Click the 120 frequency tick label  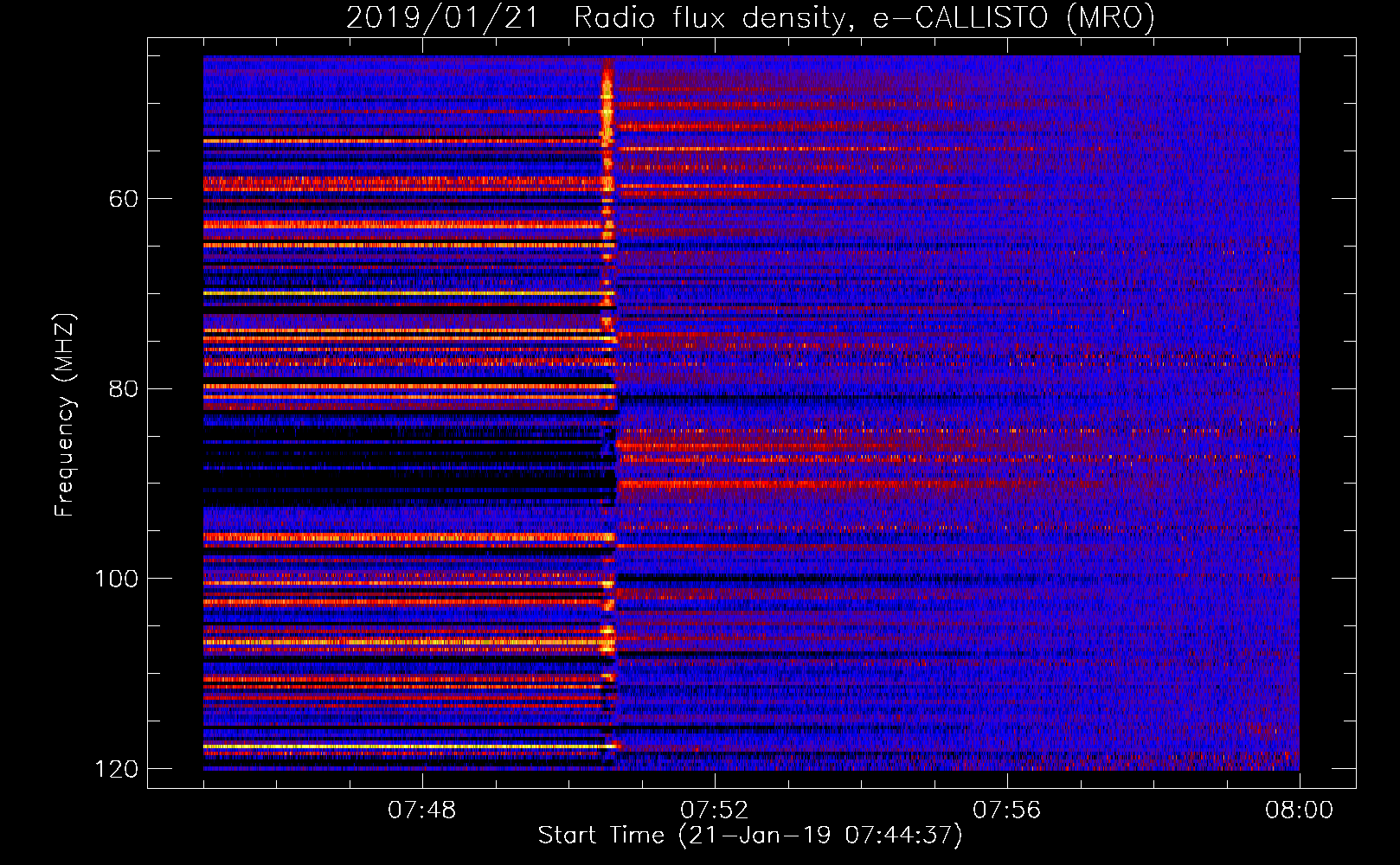(x=117, y=769)
